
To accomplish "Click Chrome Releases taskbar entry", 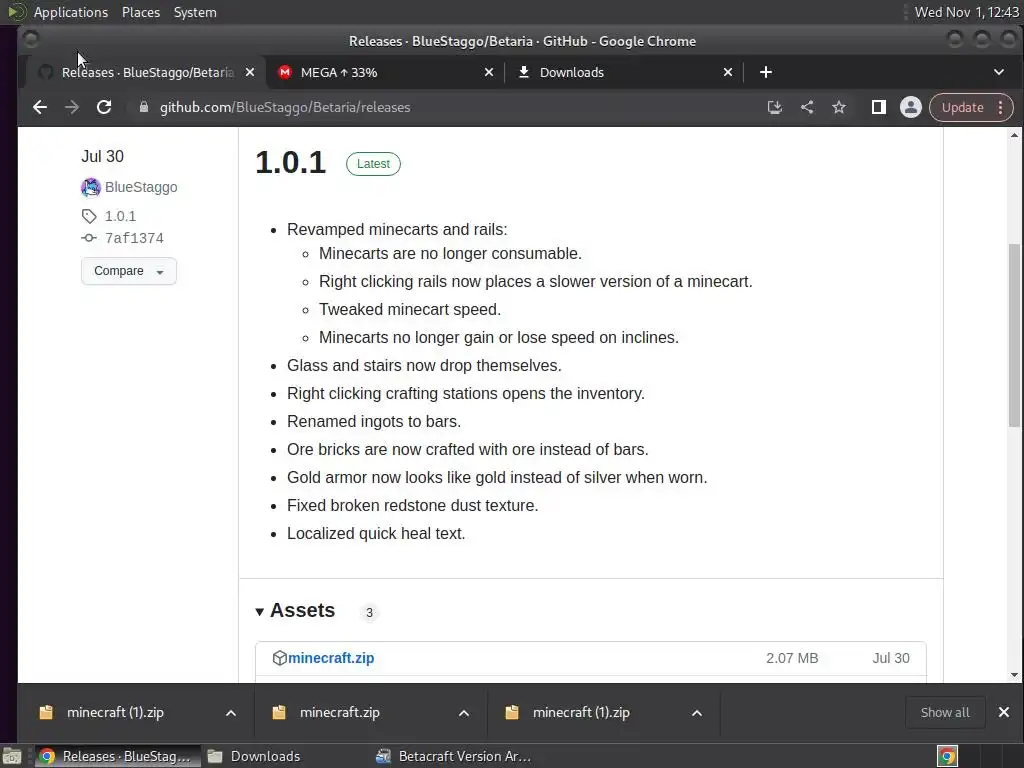I will (x=118, y=756).
